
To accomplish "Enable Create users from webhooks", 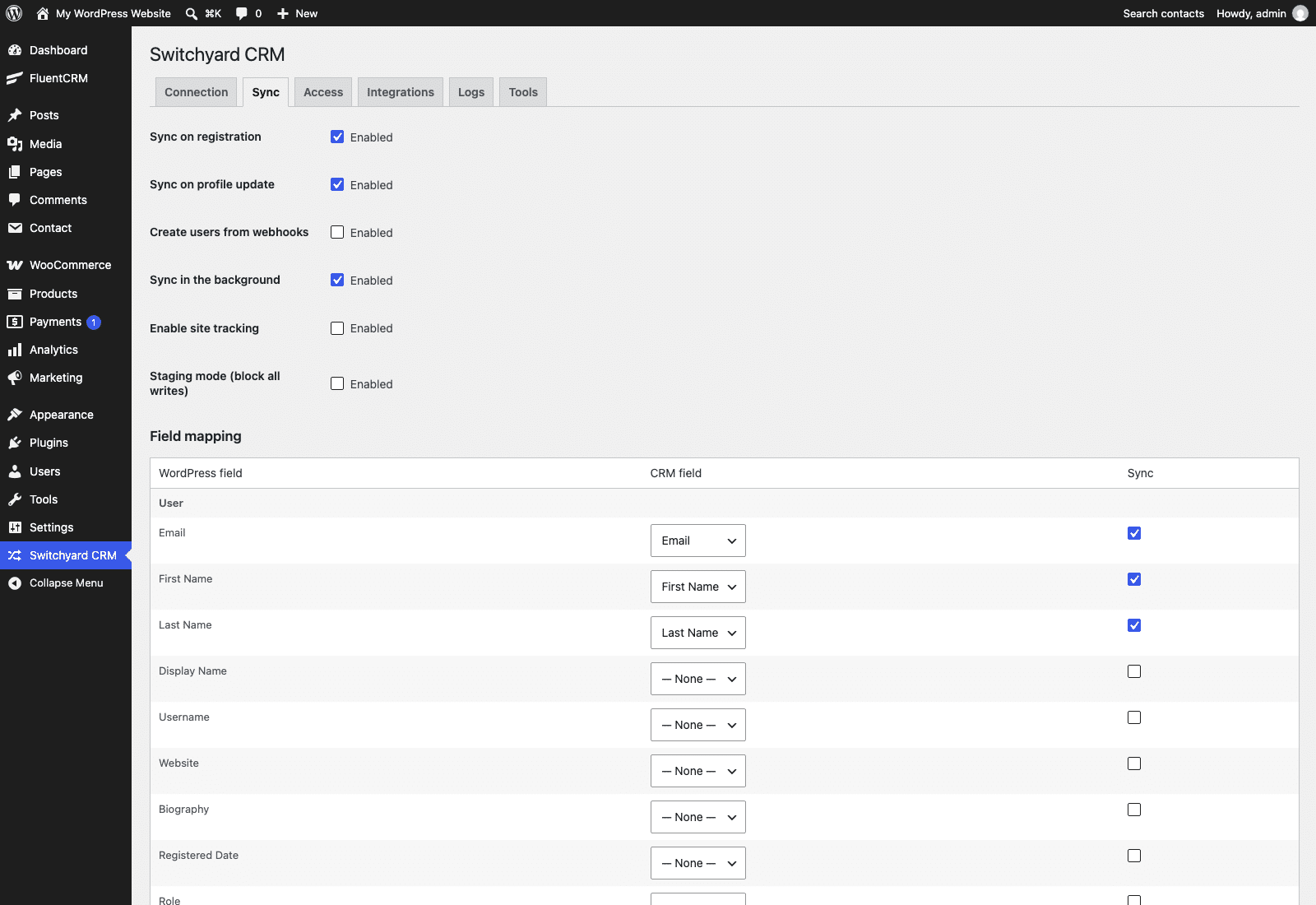I will pos(337,232).
